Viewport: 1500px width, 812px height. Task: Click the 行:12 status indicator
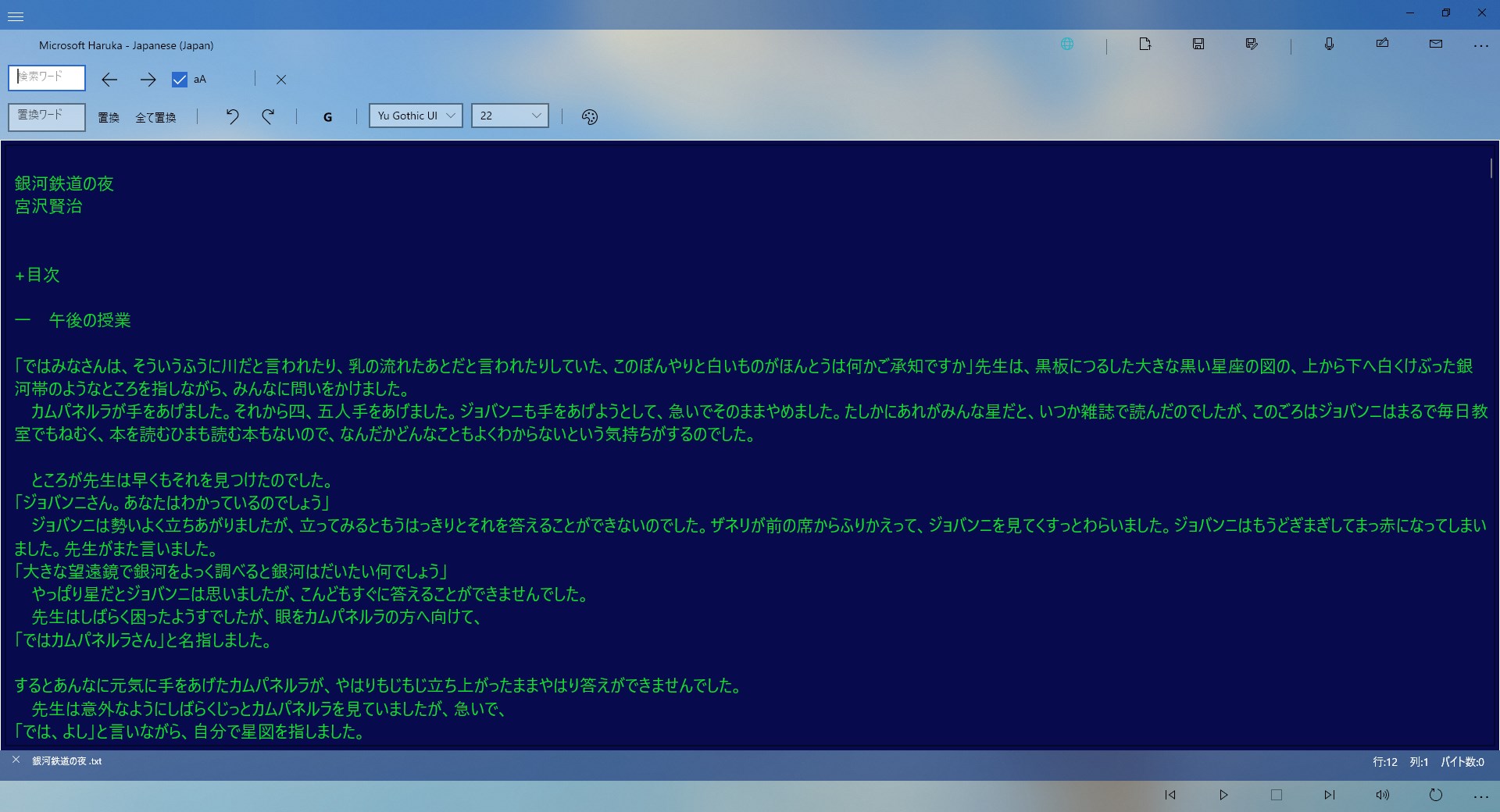click(1385, 762)
